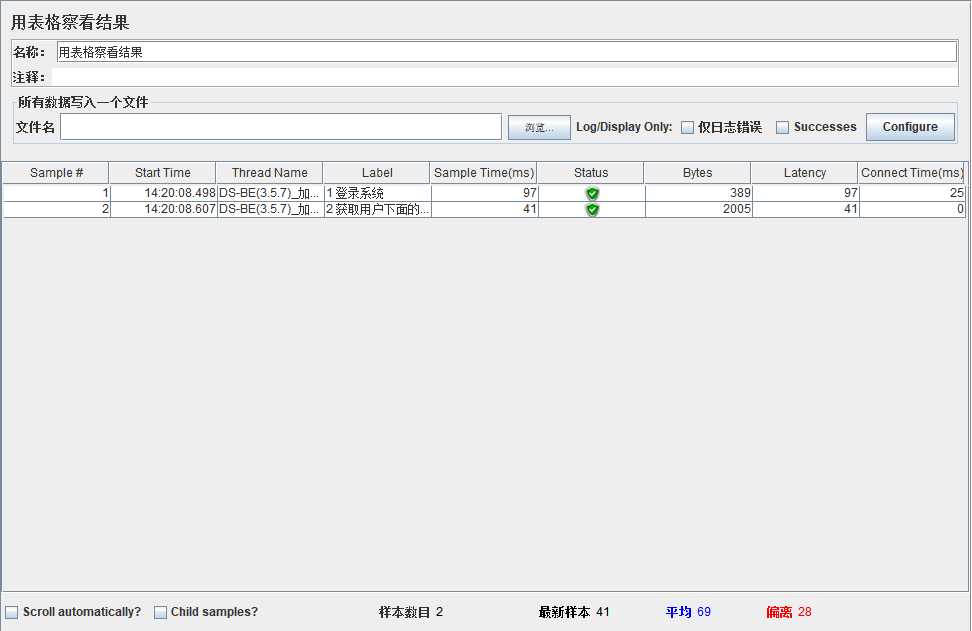Click the 最新样本 41 status text

point(574,612)
